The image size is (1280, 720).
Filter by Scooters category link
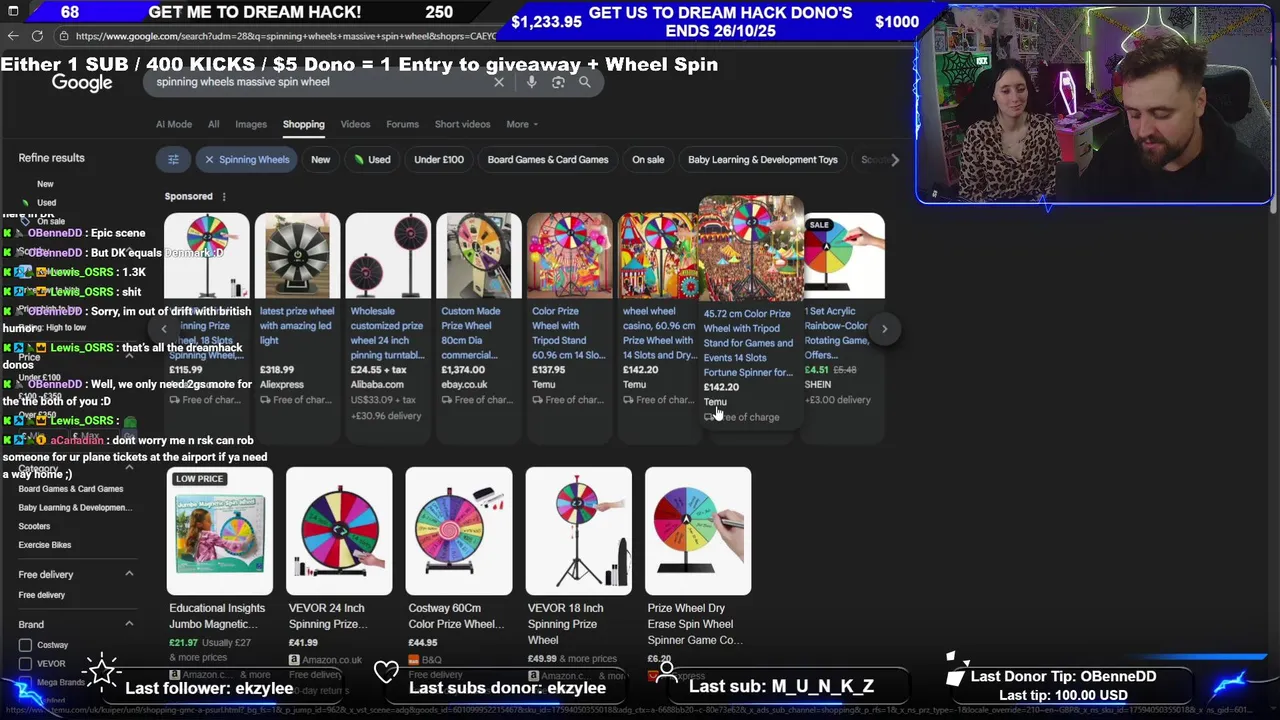[34, 526]
